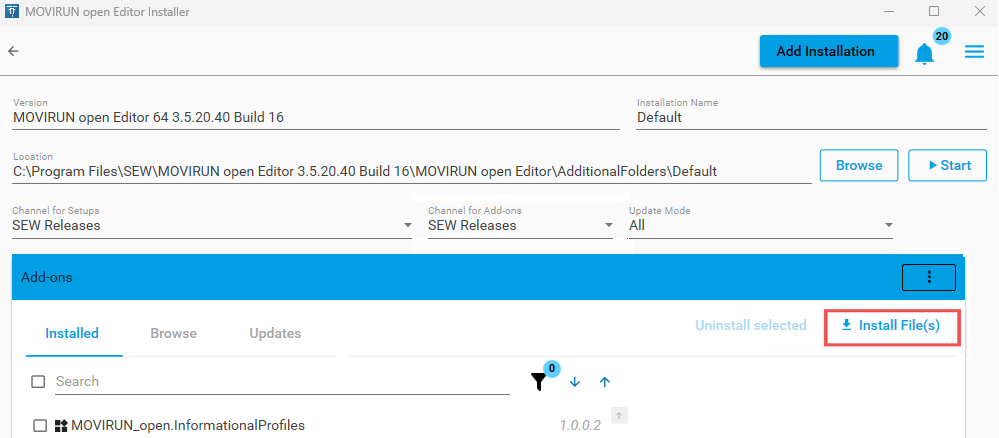Click update arrow next to version 1.0.0.2
Image resolution: width=999 pixels, height=438 pixels.
pyautogui.click(x=619, y=416)
